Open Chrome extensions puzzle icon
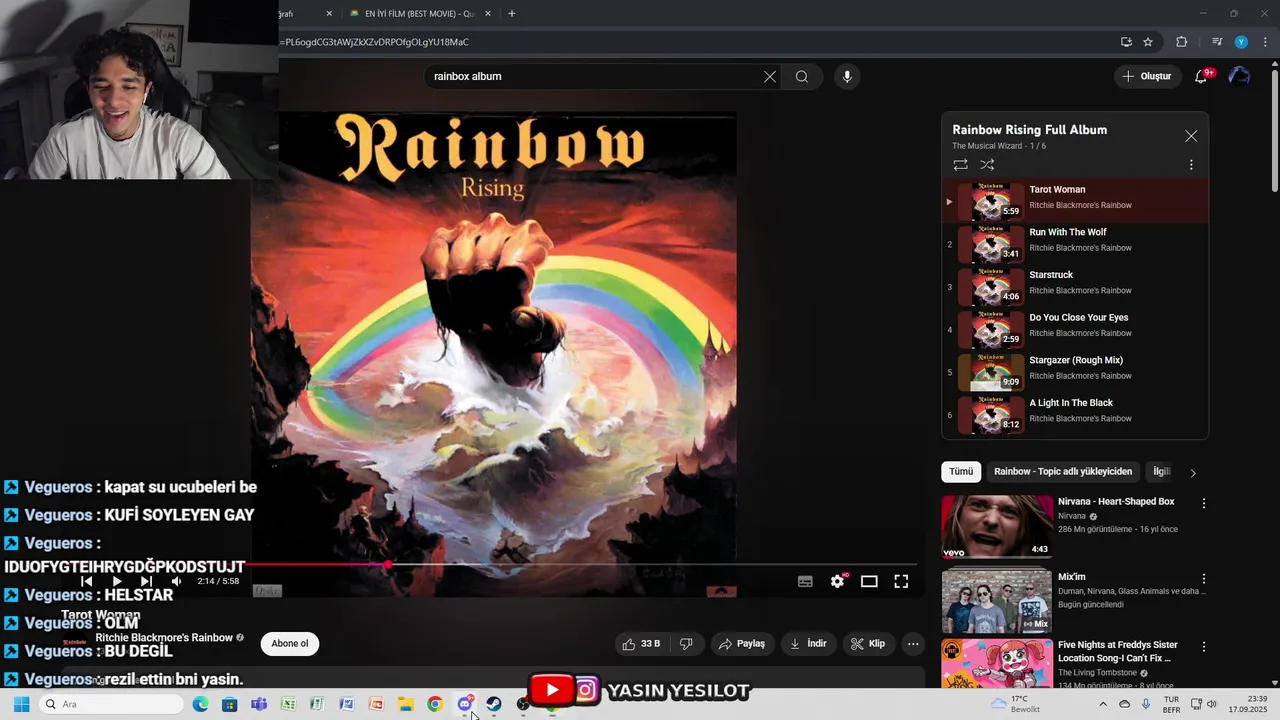The width and height of the screenshot is (1280, 720). [x=1182, y=42]
